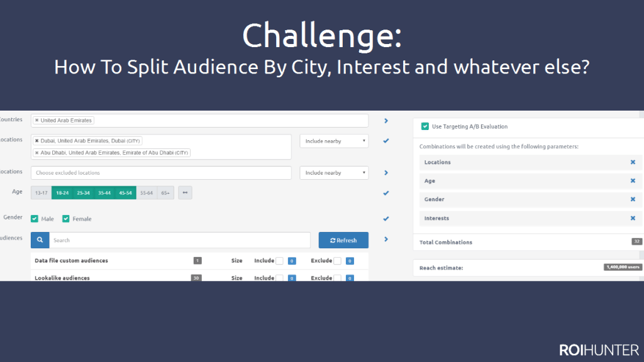Click the age range expand arrows button
The width and height of the screenshot is (644, 362).
[185, 193]
